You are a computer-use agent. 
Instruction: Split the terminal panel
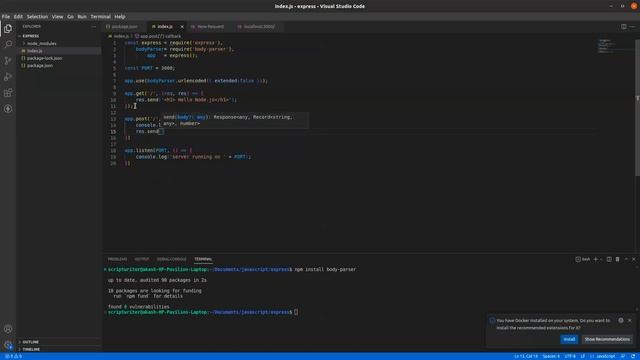[x=609, y=259]
